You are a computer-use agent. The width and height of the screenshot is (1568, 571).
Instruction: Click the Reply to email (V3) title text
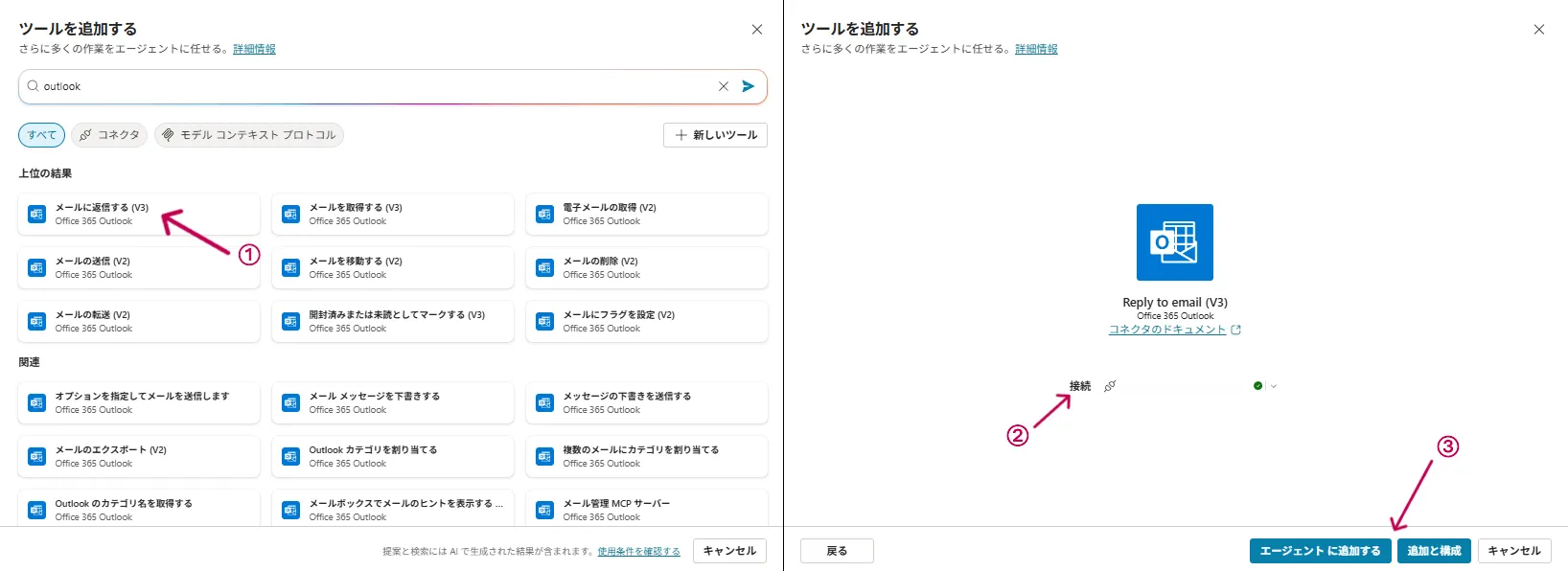click(x=1175, y=303)
